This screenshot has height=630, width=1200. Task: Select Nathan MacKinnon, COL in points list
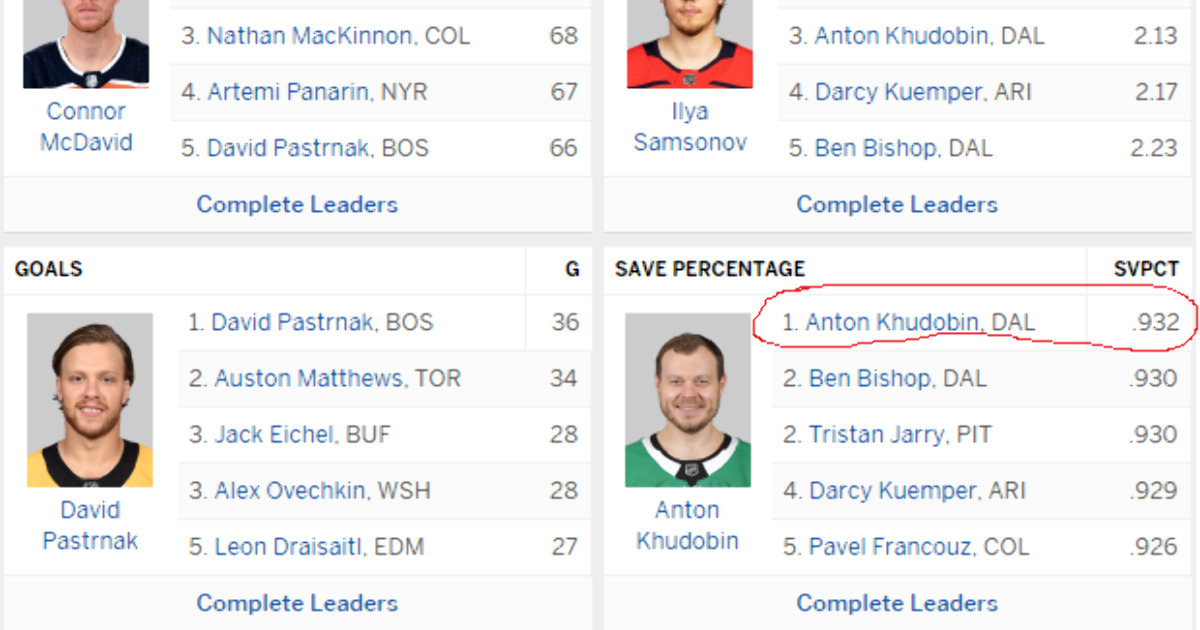pyautogui.click(x=324, y=36)
